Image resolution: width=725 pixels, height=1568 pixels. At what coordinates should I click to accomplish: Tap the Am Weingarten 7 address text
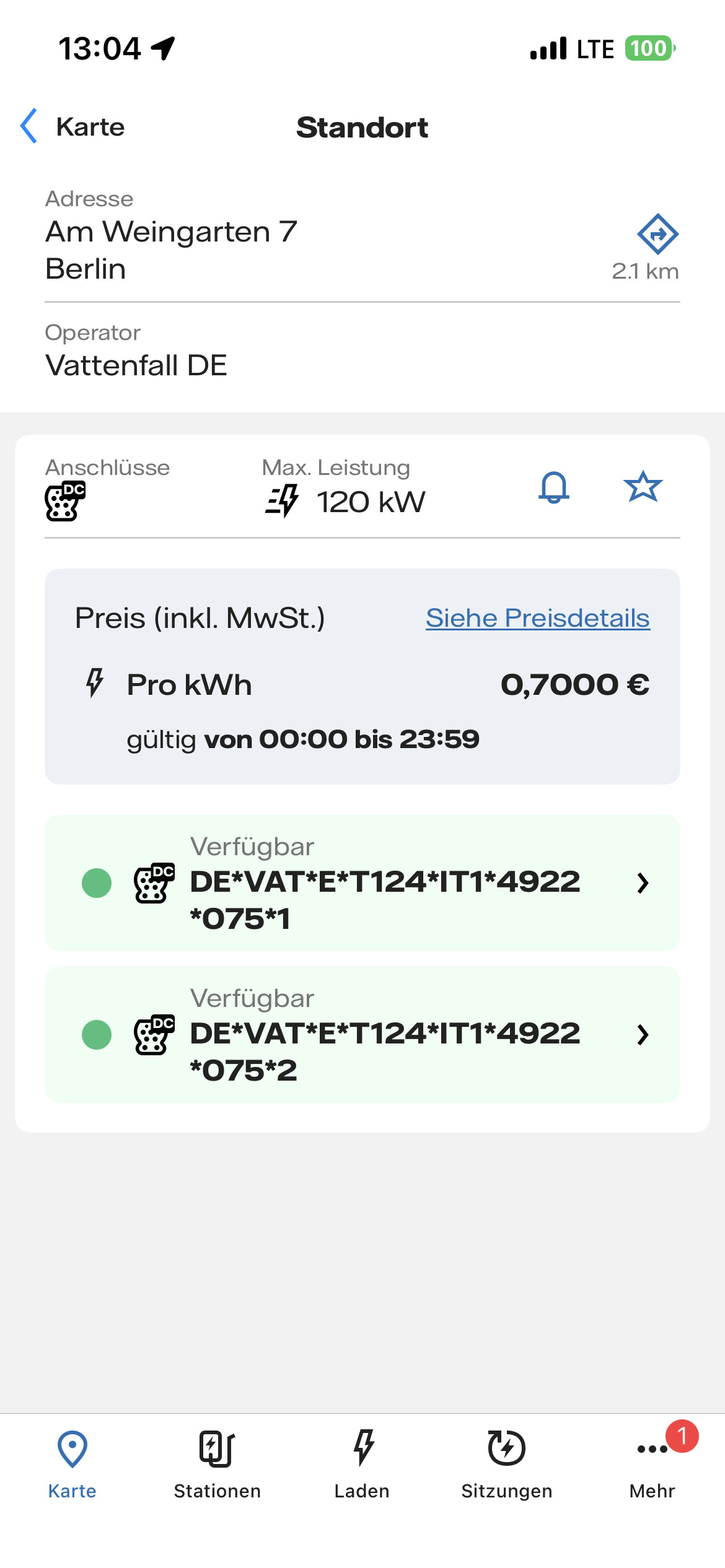tap(172, 232)
